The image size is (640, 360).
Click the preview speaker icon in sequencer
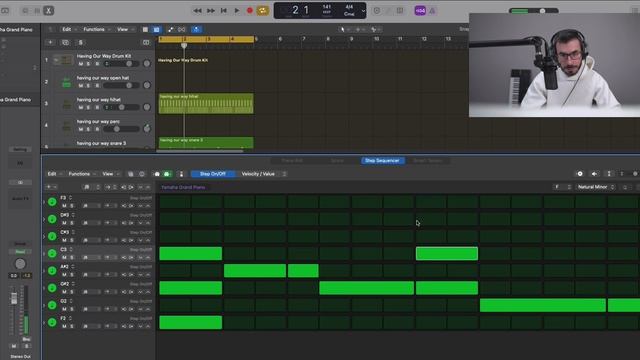[594, 174]
